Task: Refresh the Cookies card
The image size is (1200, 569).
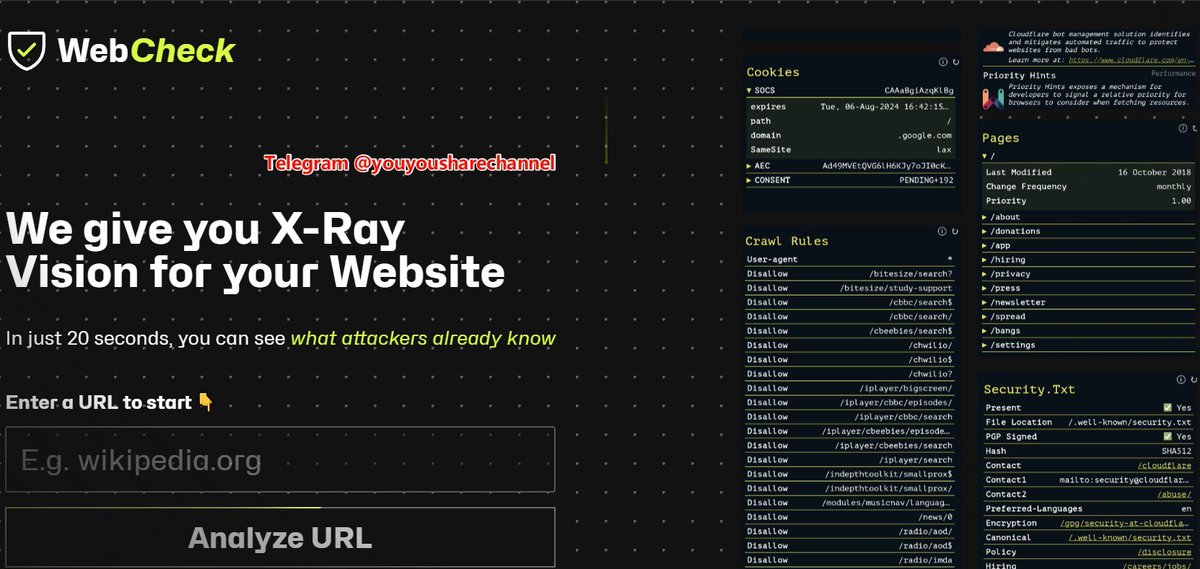Action: pyautogui.click(x=954, y=62)
